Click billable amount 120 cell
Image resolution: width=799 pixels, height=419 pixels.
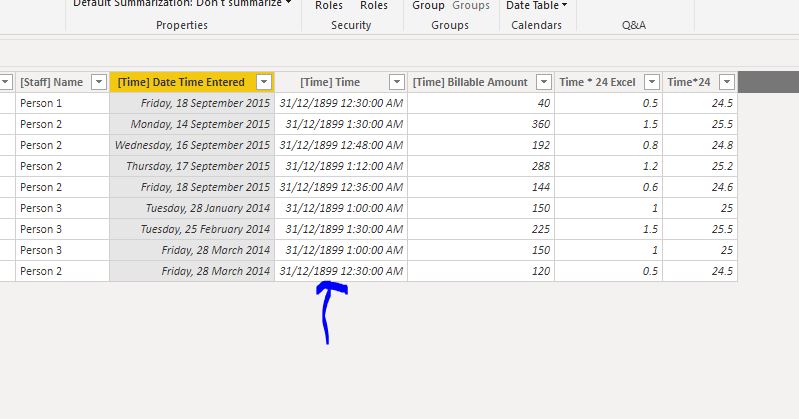coord(481,271)
